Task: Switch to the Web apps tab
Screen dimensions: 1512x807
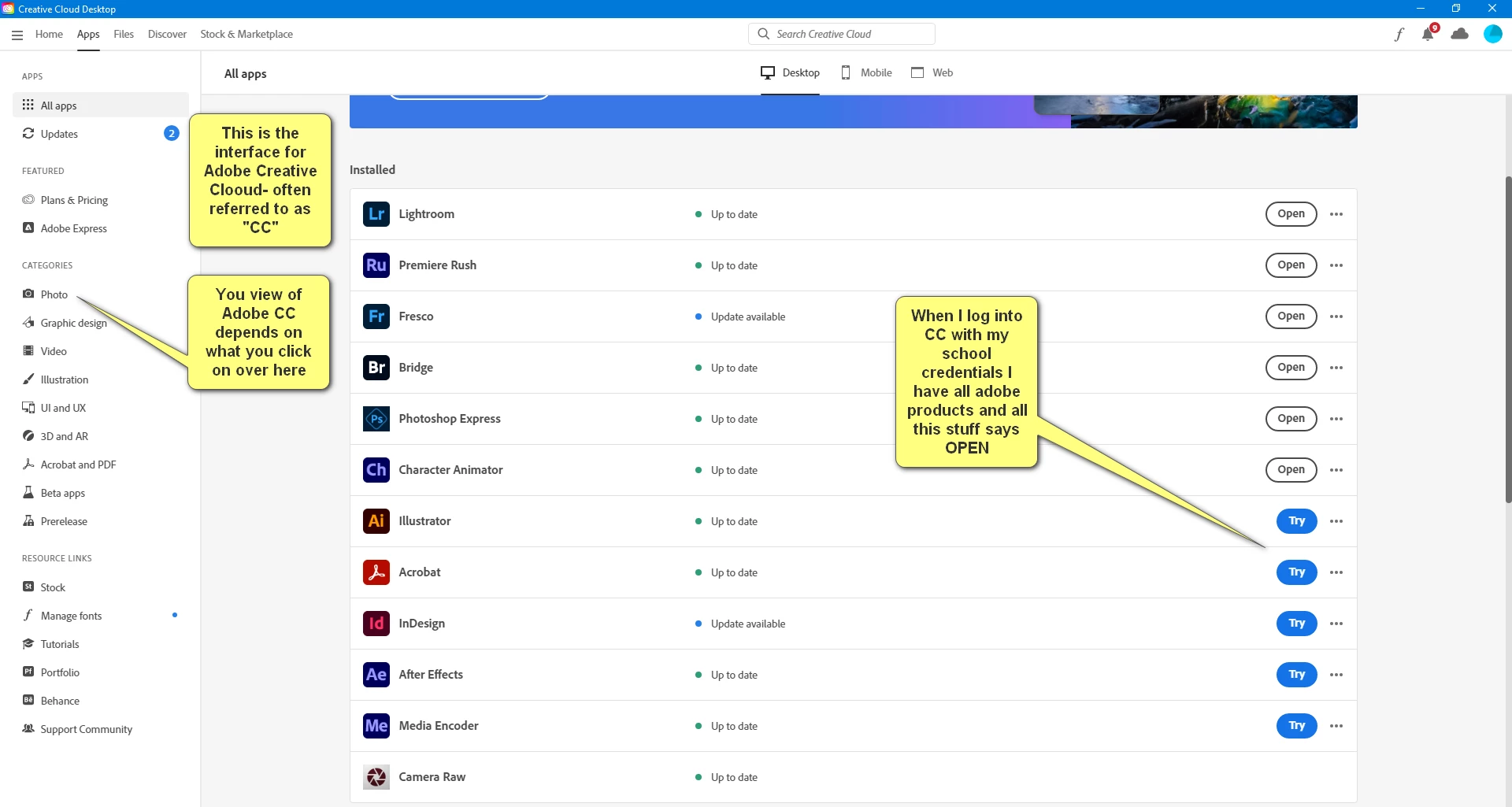Action: click(x=932, y=72)
